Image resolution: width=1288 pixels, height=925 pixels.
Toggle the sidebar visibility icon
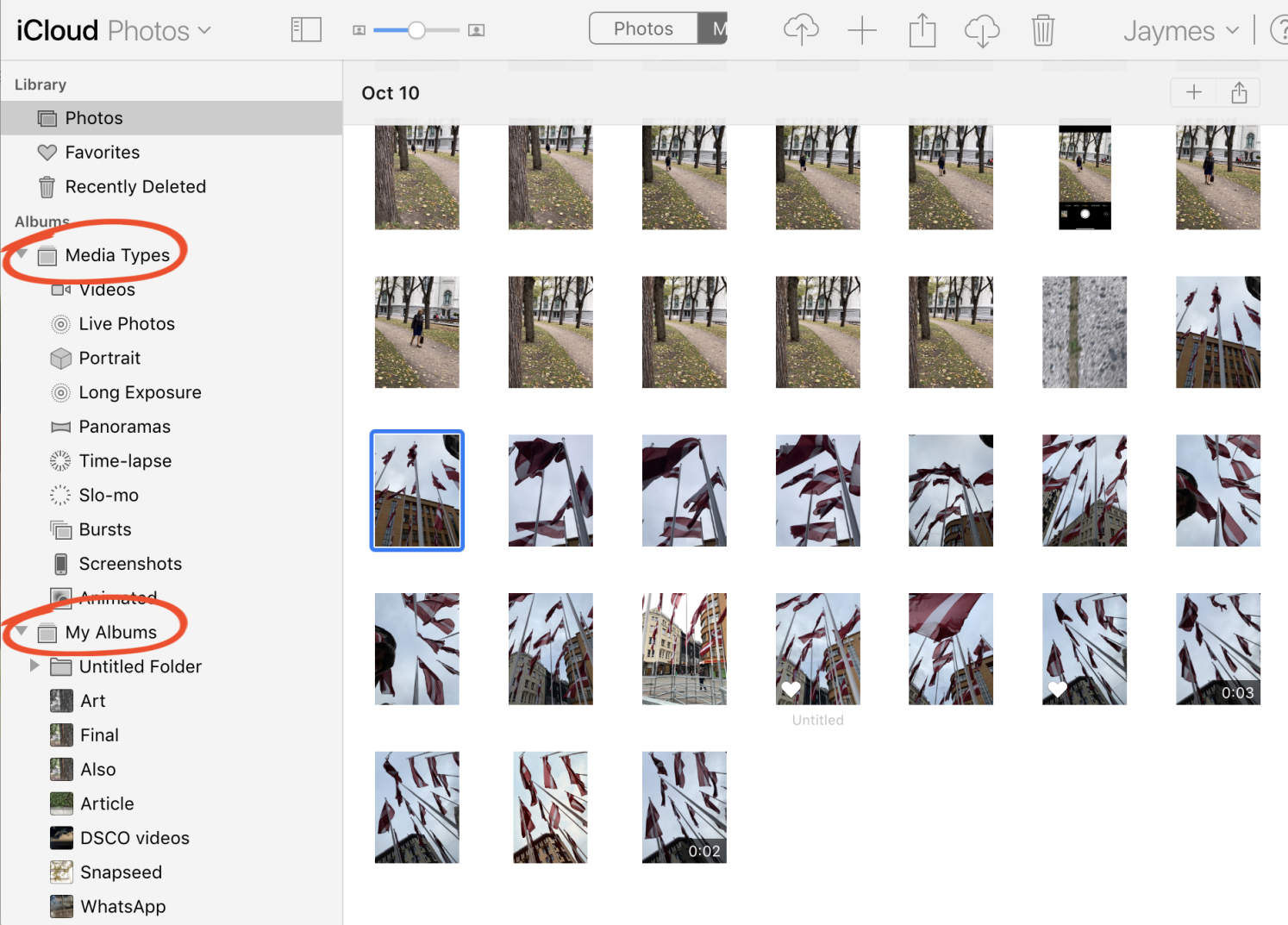(x=306, y=28)
